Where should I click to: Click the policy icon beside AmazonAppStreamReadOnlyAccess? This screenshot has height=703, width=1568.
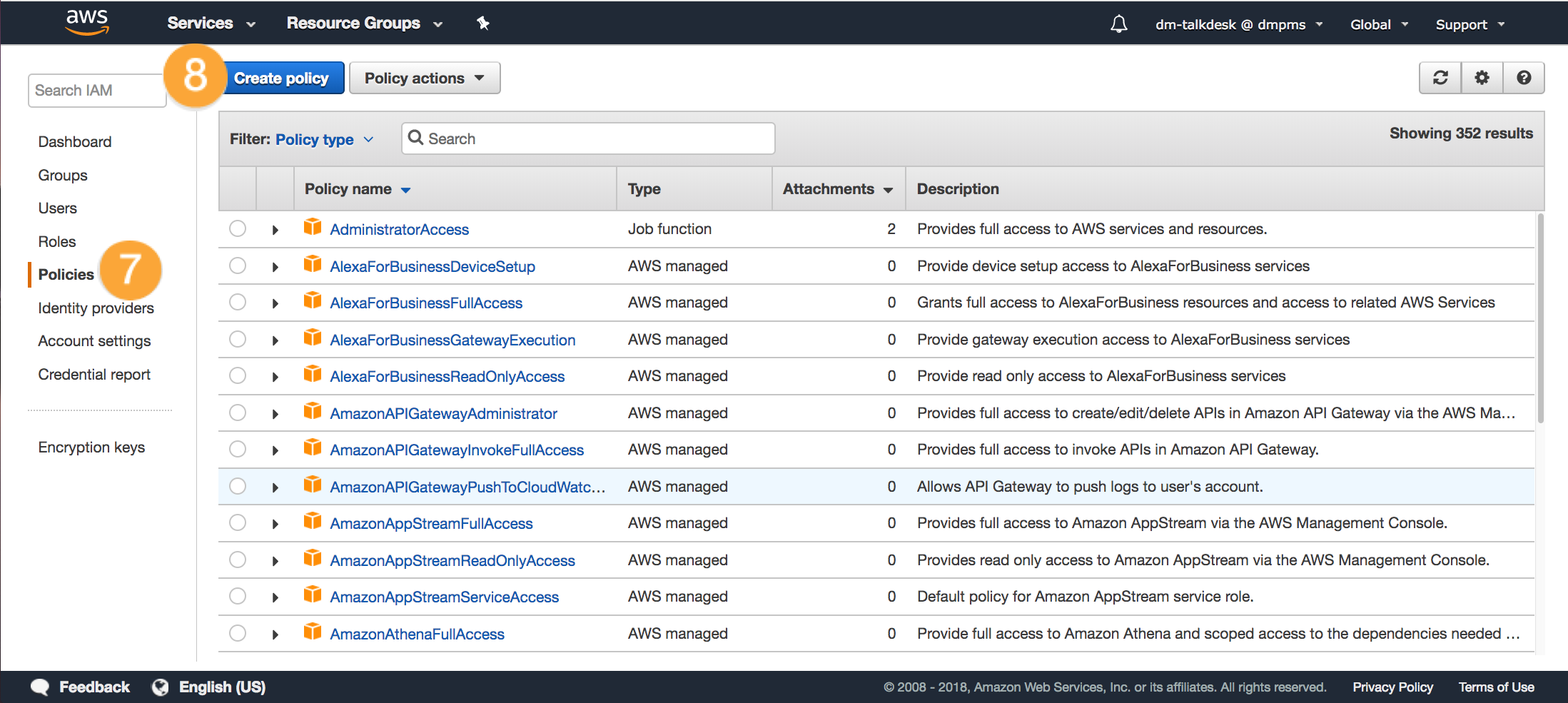[313, 558]
